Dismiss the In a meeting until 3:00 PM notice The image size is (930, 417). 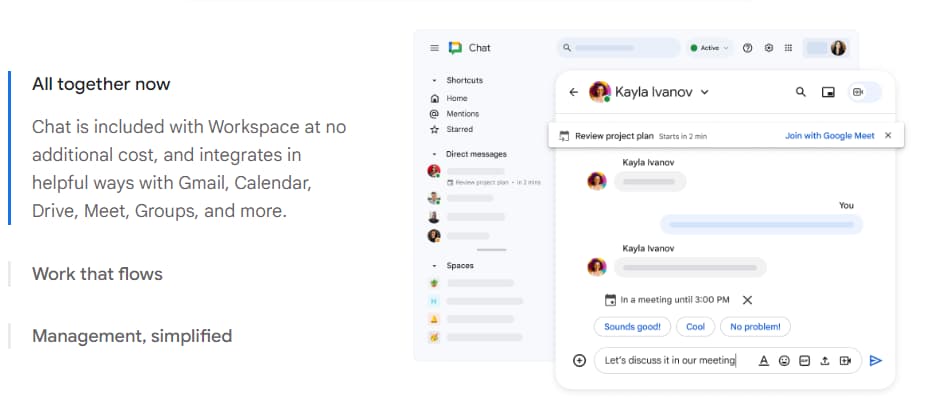tap(747, 300)
